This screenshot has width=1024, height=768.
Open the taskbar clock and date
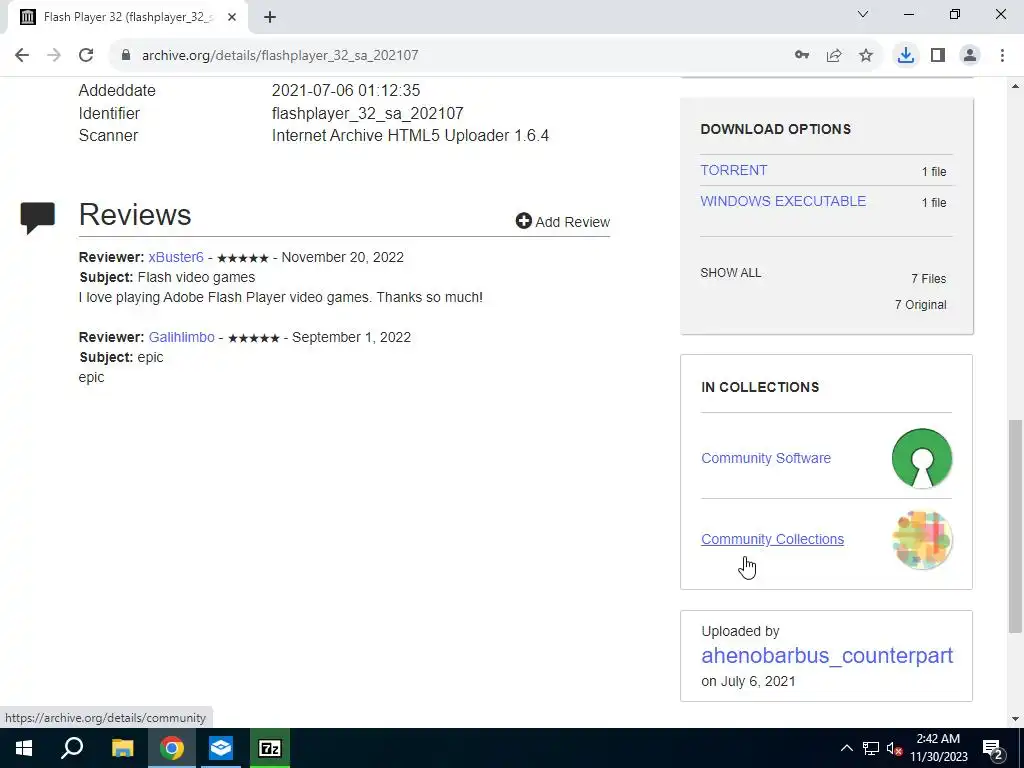[938, 748]
